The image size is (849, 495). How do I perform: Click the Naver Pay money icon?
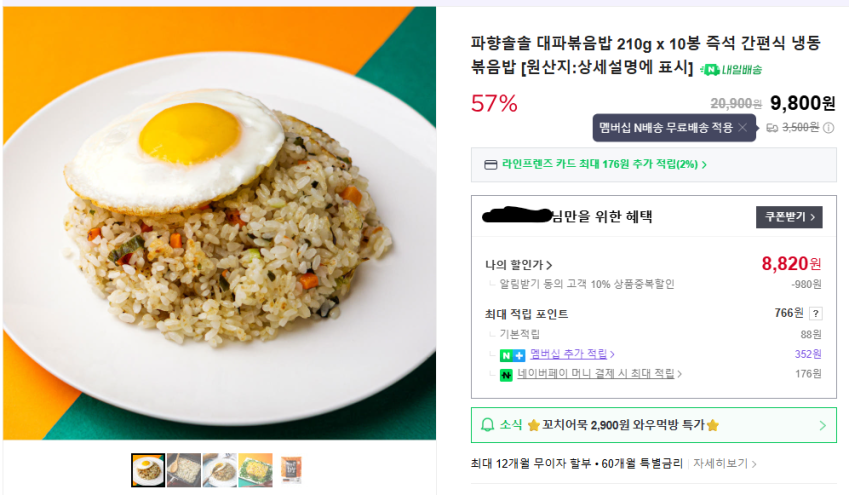[x=507, y=374]
